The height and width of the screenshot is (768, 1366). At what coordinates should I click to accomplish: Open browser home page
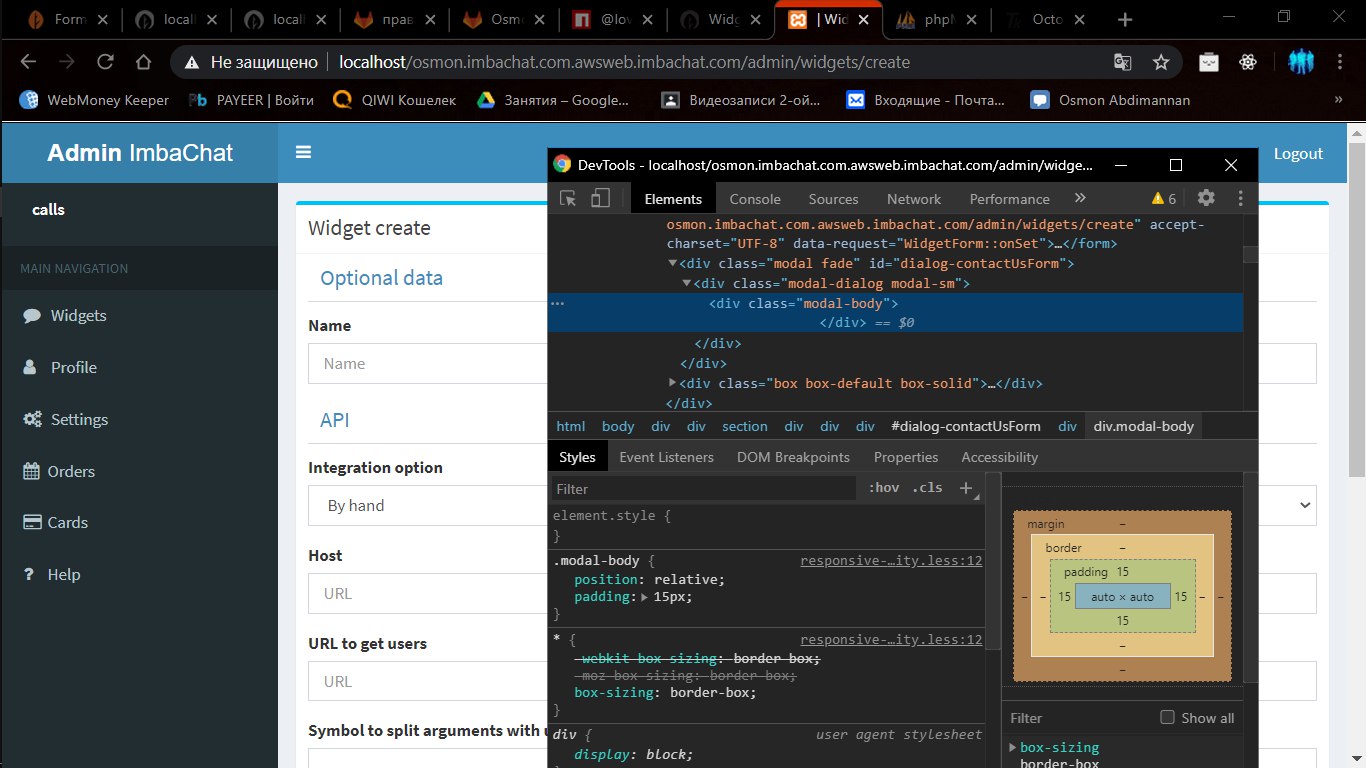coord(143,62)
